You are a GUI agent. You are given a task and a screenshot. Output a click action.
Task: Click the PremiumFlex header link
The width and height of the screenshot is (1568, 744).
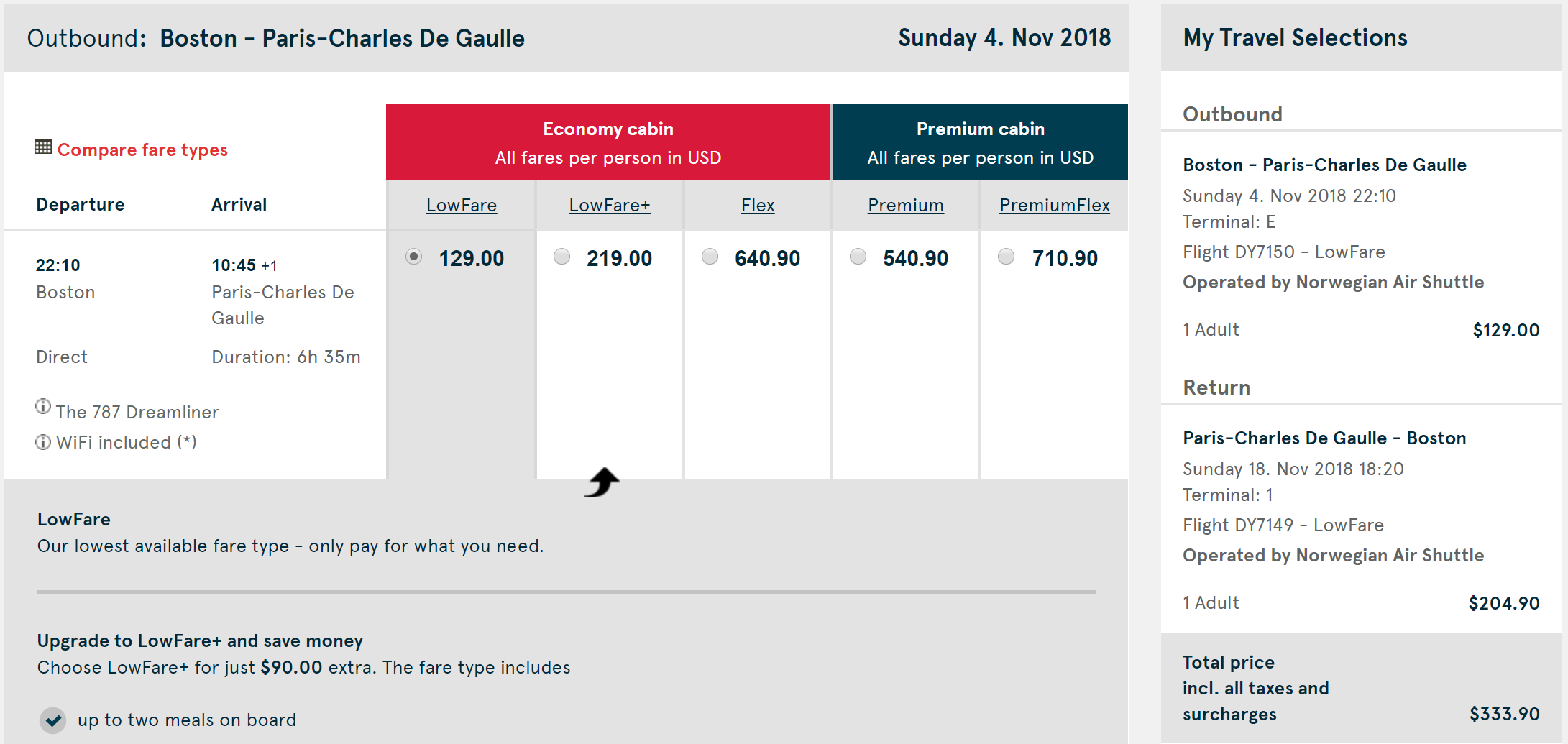click(1055, 206)
